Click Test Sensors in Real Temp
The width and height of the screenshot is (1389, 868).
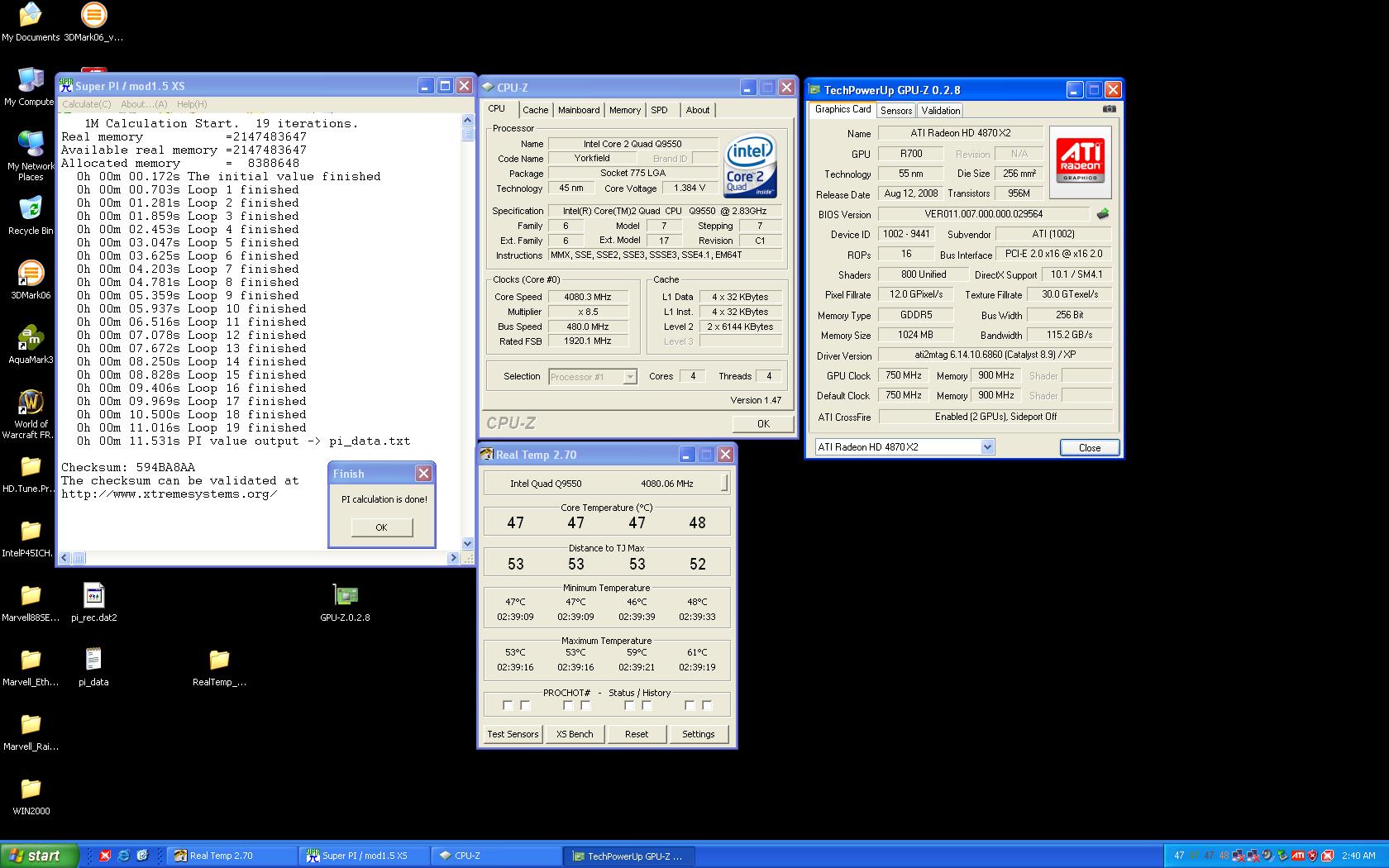pos(513,734)
